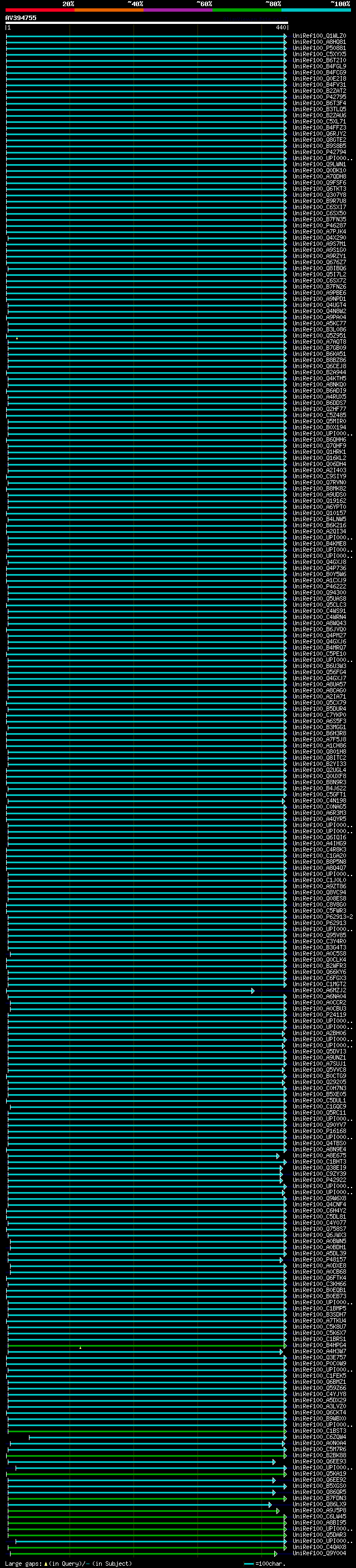Click the green ~80% identity legend bar
356x1568 pixels.
click(x=247, y=10)
